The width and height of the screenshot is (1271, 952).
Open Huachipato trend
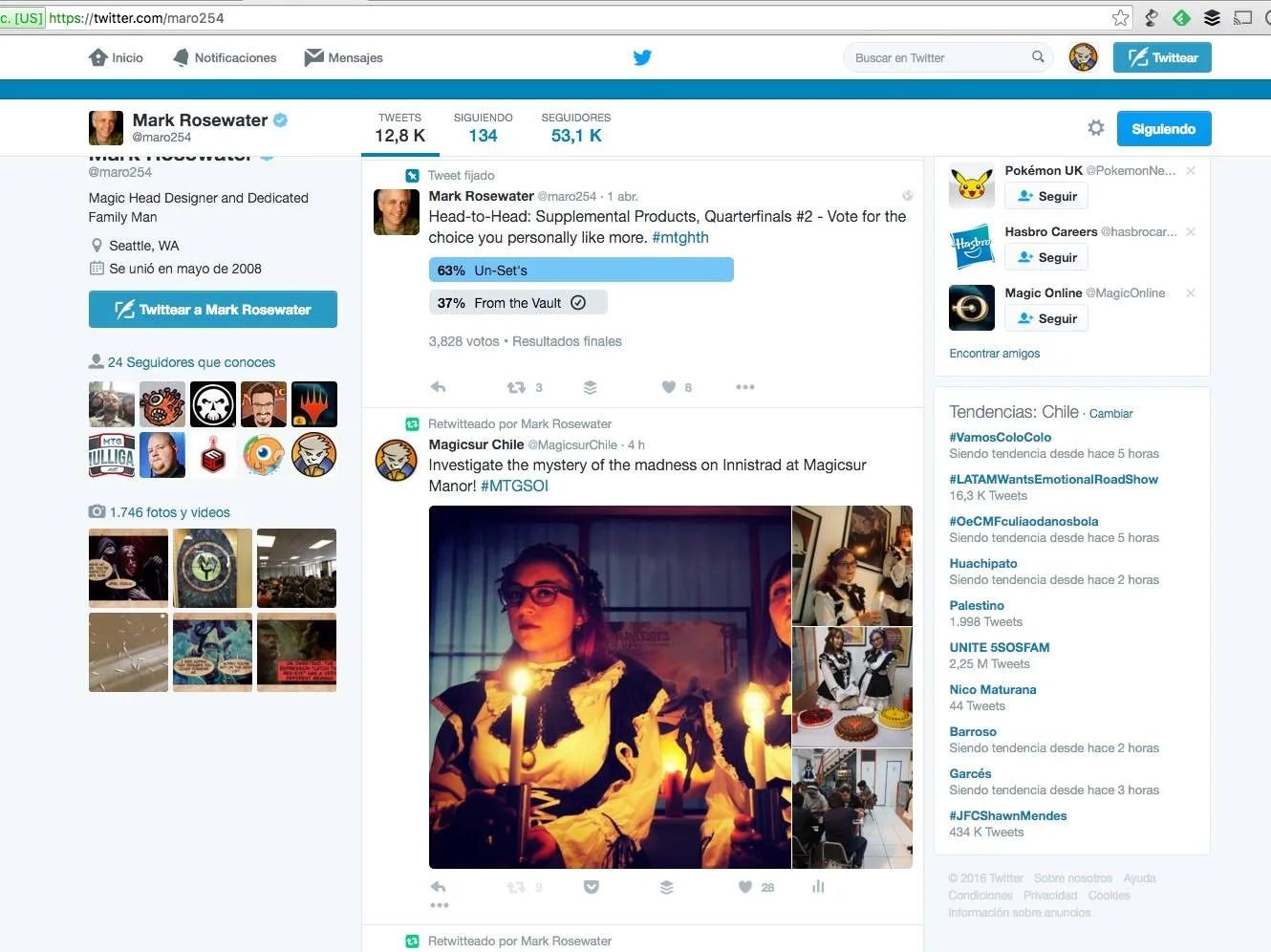pos(982,563)
